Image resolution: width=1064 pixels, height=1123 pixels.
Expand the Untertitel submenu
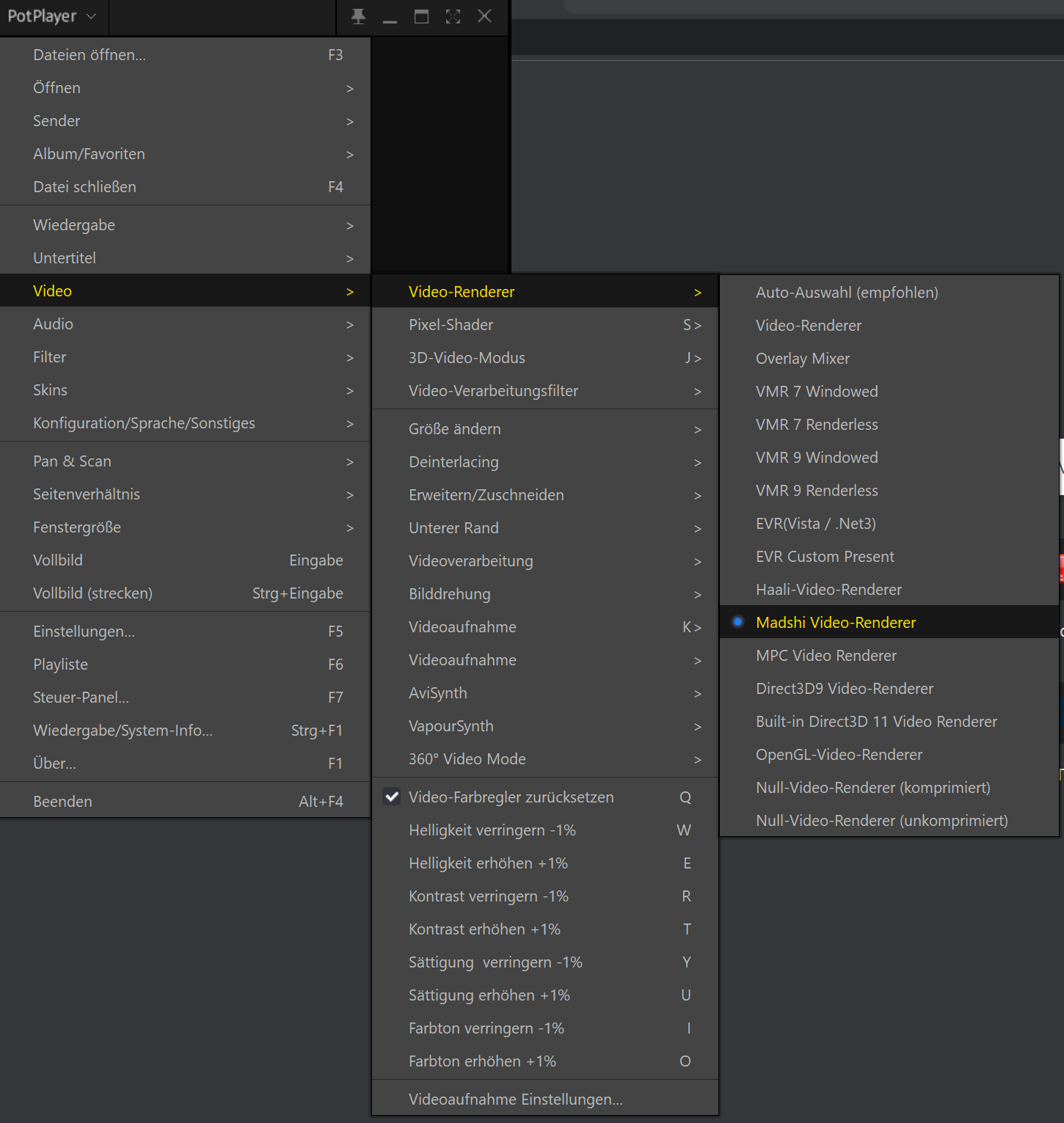(x=185, y=257)
